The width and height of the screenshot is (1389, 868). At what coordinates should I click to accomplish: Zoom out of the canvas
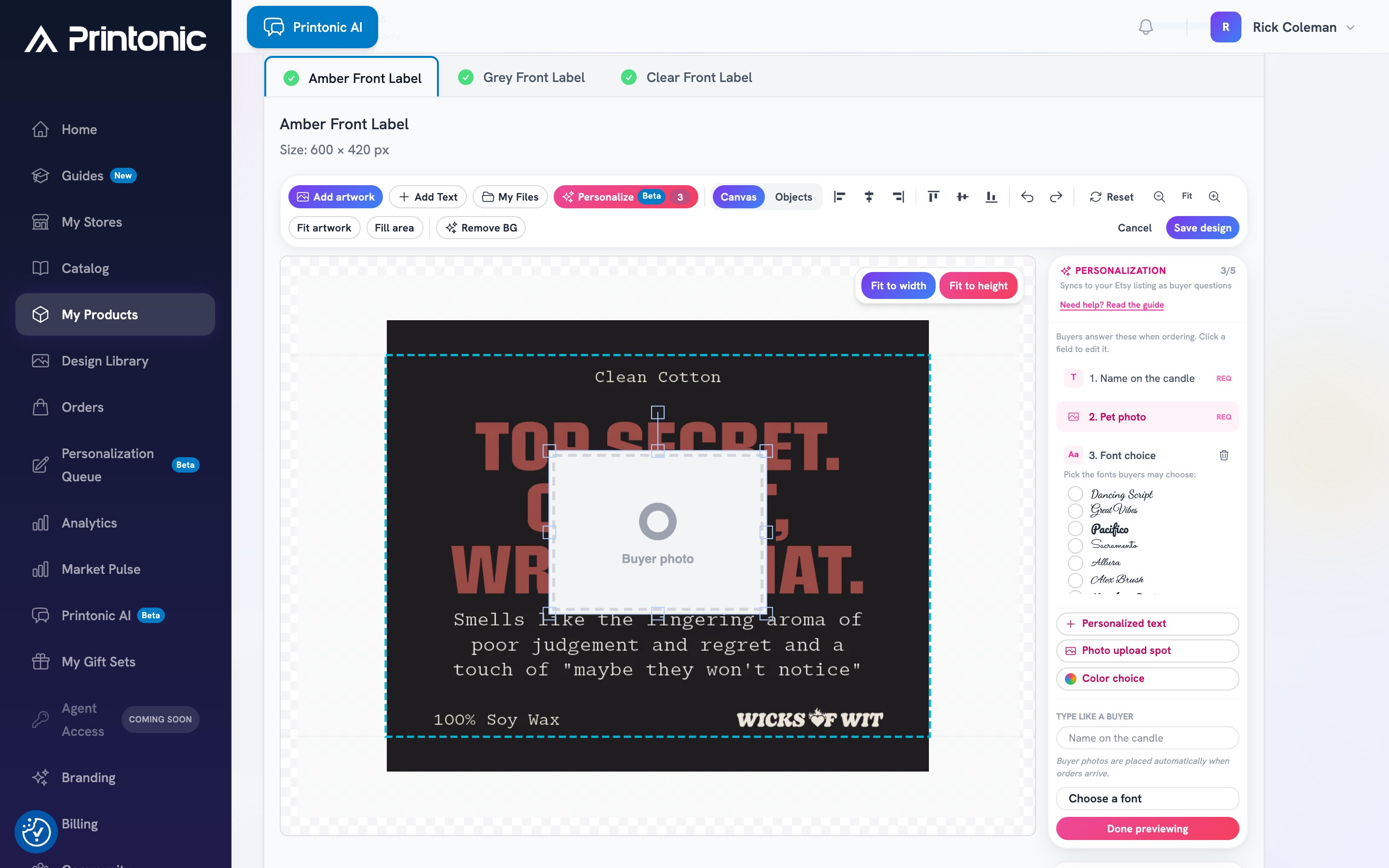coord(1159,197)
